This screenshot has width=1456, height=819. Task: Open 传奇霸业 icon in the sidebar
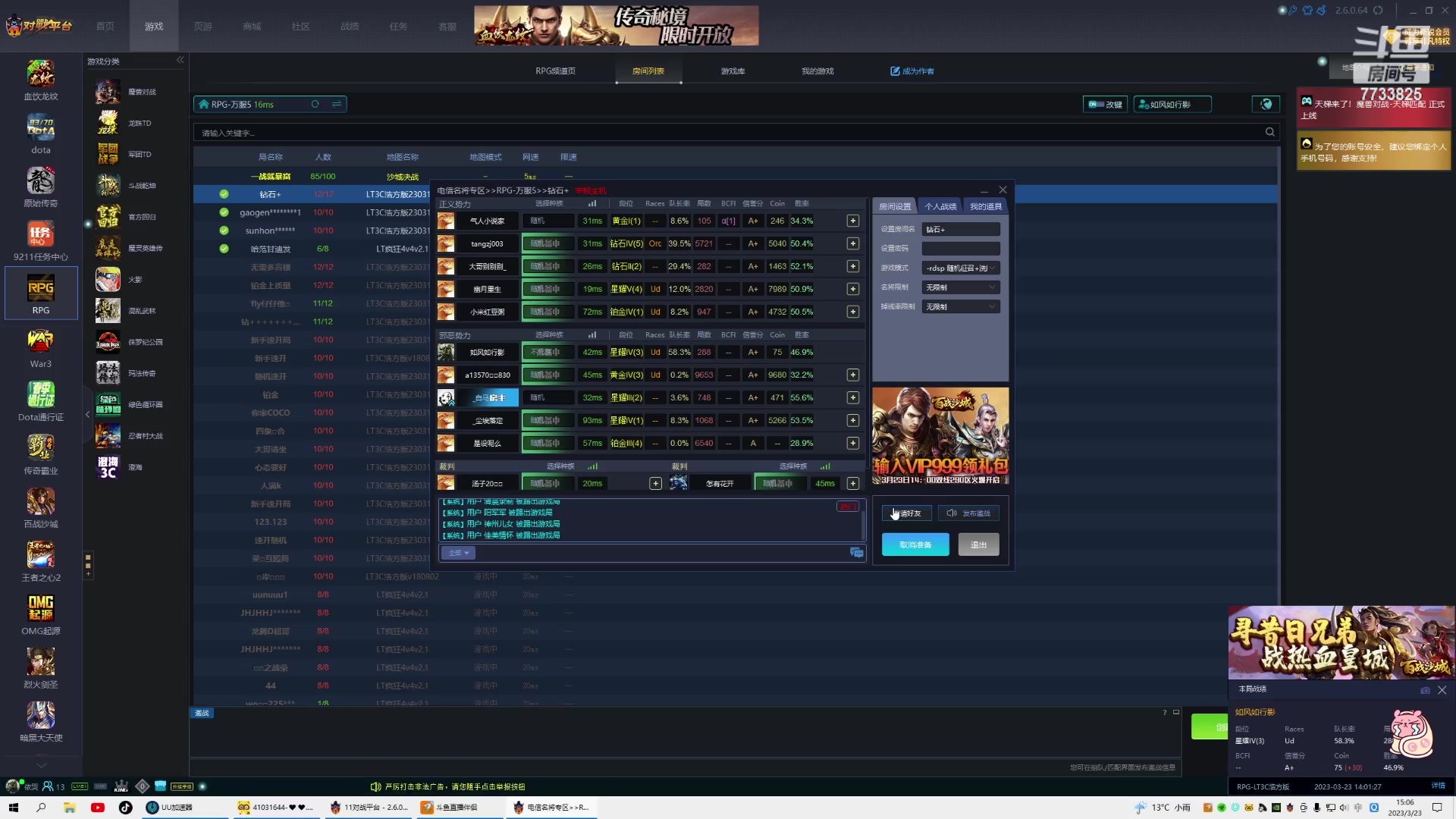[x=41, y=456]
